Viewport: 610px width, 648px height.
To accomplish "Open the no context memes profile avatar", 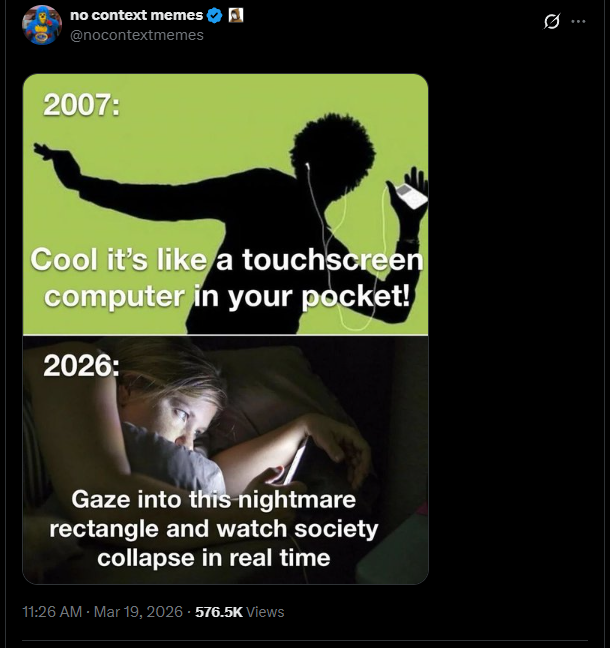I will [x=42, y=25].
